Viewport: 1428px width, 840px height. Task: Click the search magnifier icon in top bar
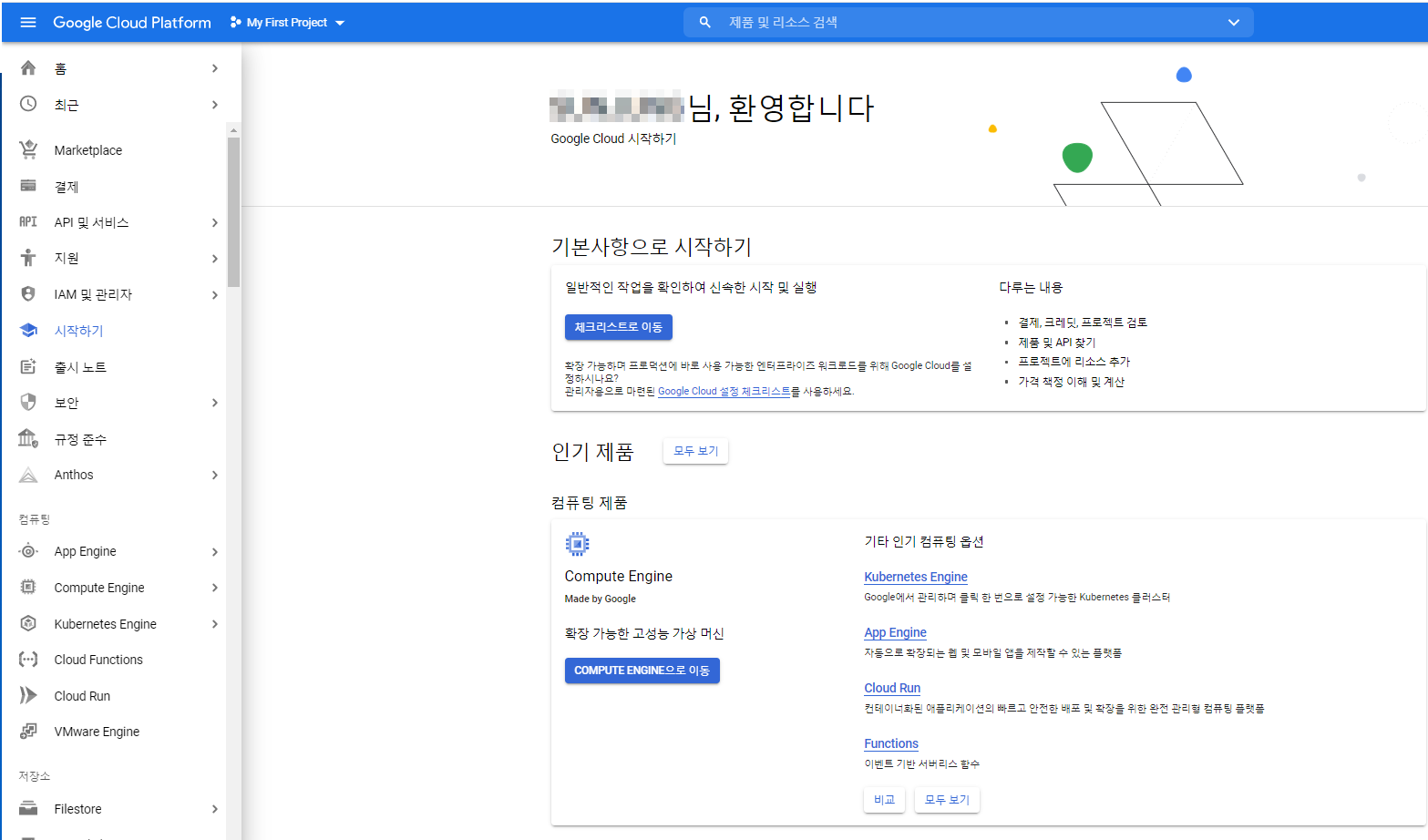pos(704,22)
